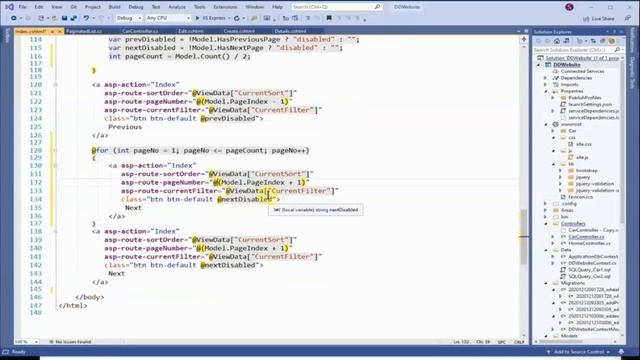Click the highlighted Solution Explorer toolbar icon

(611, 41)
